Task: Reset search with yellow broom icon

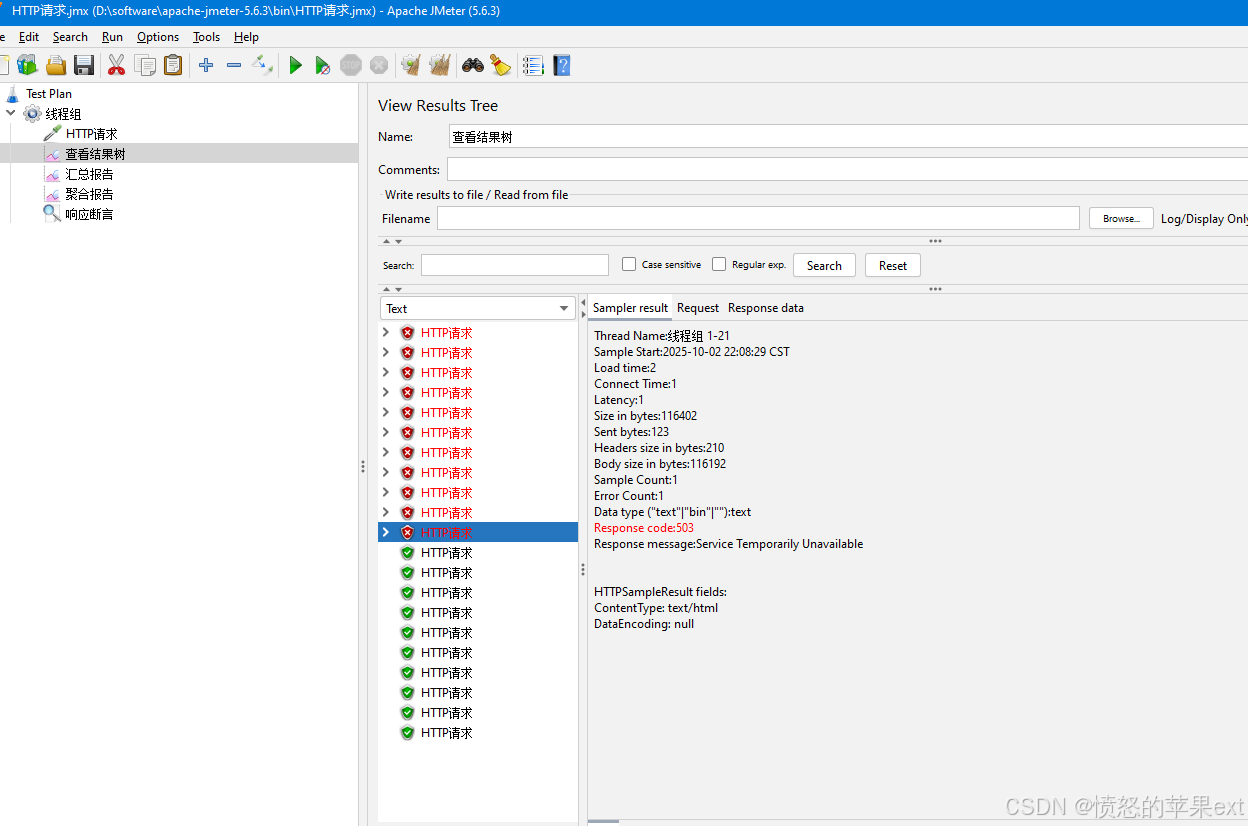Action: 501,66
